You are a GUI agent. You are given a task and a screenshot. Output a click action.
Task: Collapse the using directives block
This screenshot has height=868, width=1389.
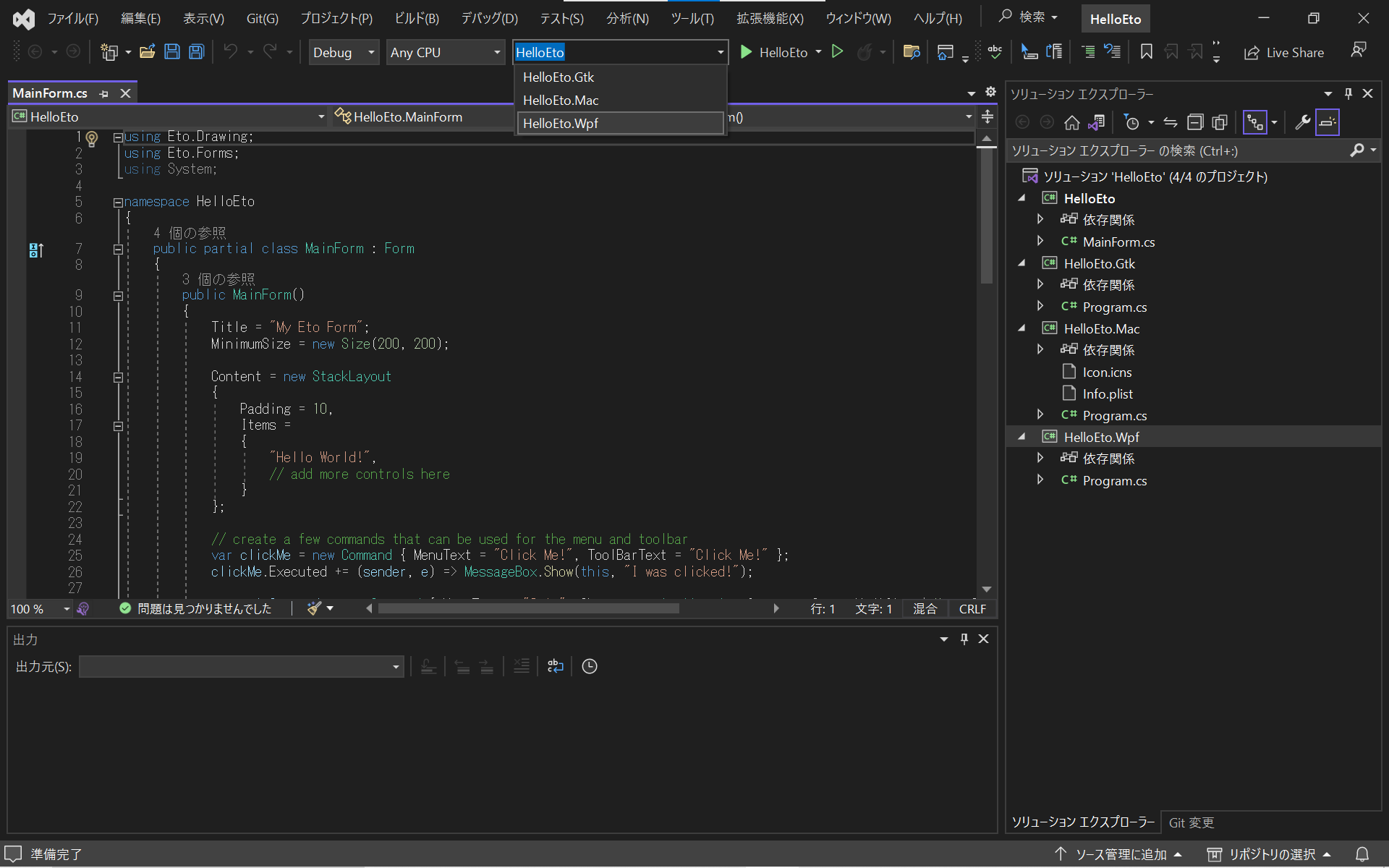pyautogui.click(x=117, y=137)
